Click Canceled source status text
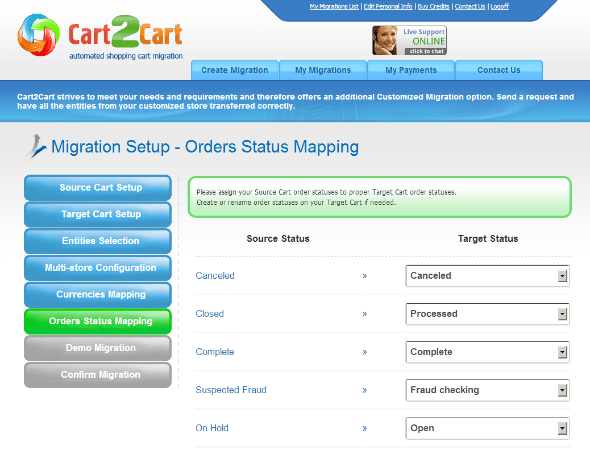The image size is (590, 454). click(x=215, y=276)
